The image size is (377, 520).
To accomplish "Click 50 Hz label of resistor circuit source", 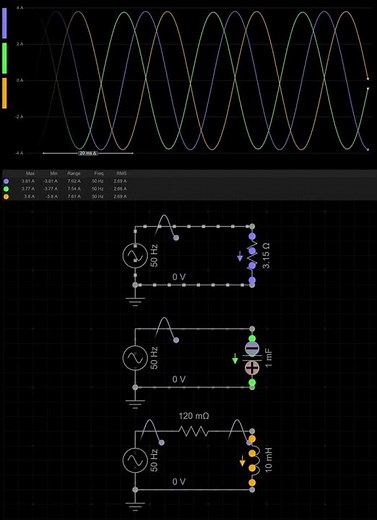I will (154, 256).
